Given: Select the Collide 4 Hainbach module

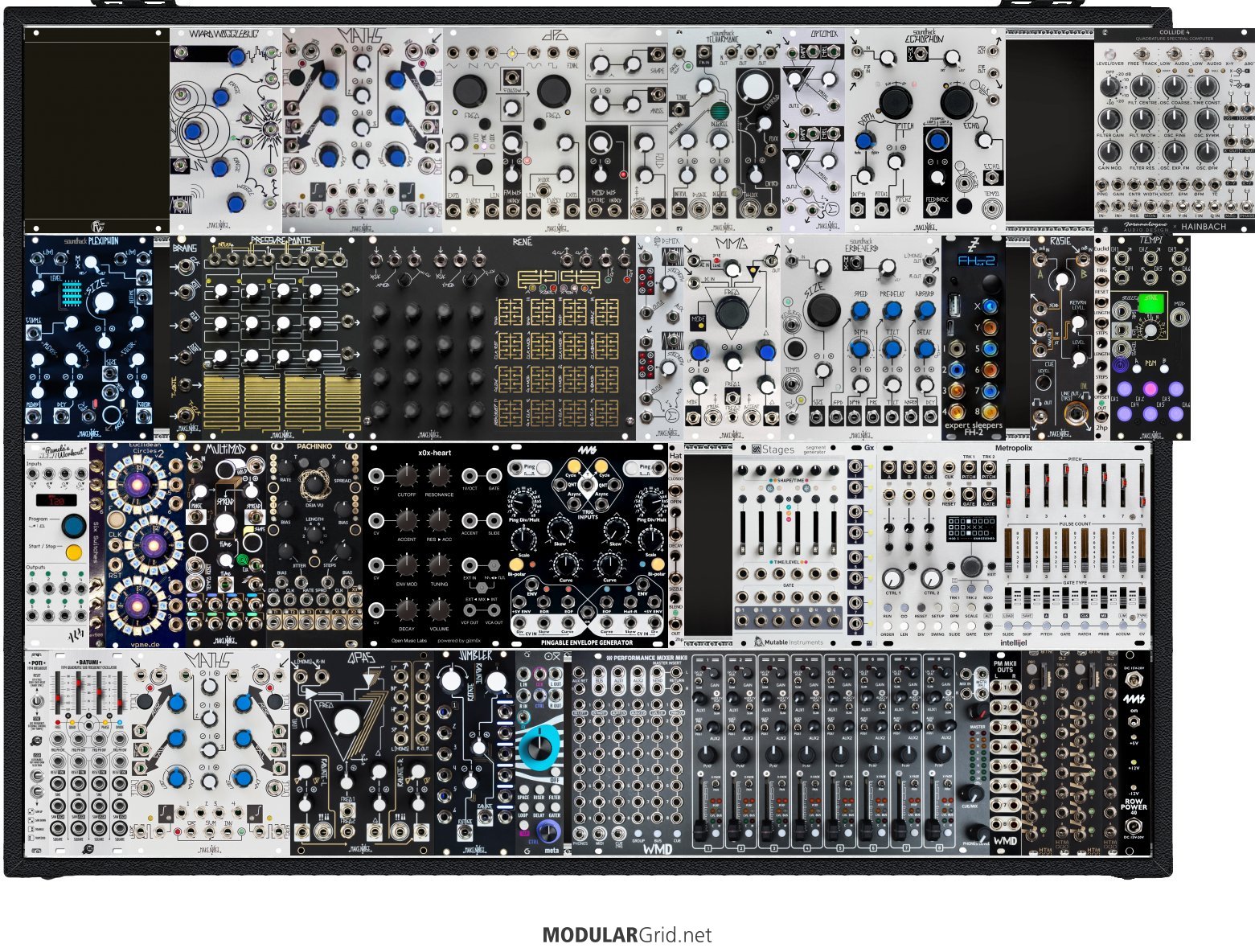Looking at the screenshot, I should click(x=1174, y=130).
